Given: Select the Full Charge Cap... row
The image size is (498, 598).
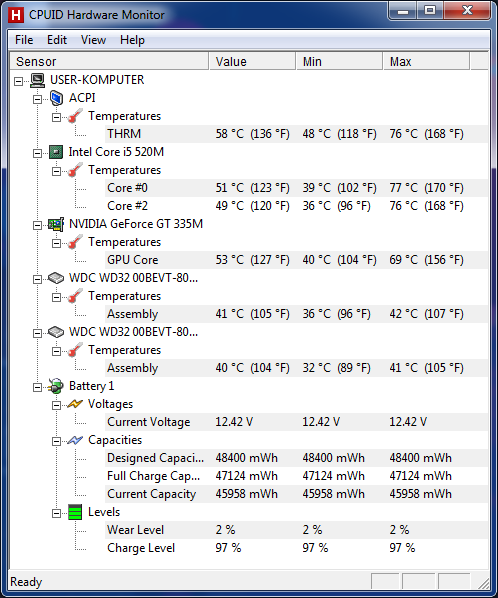Looking at the screenshot, I should (296, 476).
